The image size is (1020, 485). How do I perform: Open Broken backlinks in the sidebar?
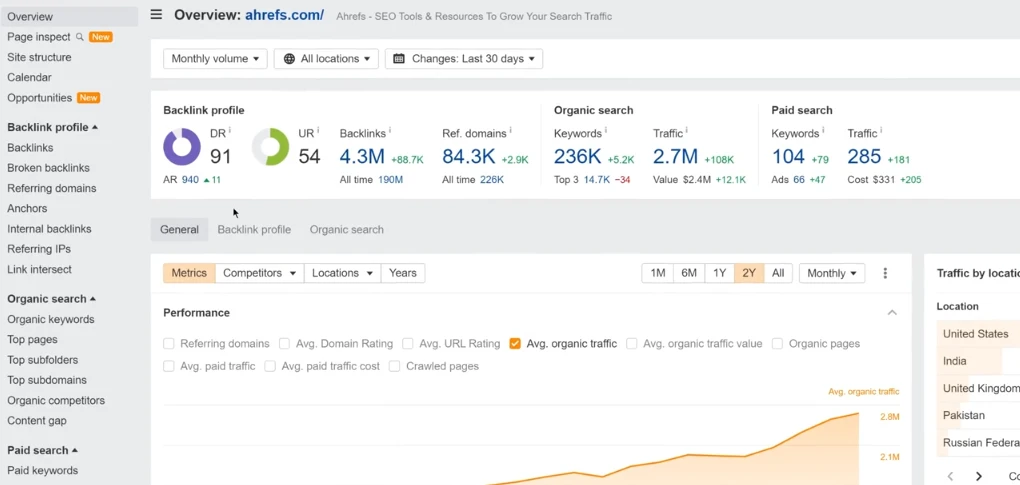click(x=48, y=168)
